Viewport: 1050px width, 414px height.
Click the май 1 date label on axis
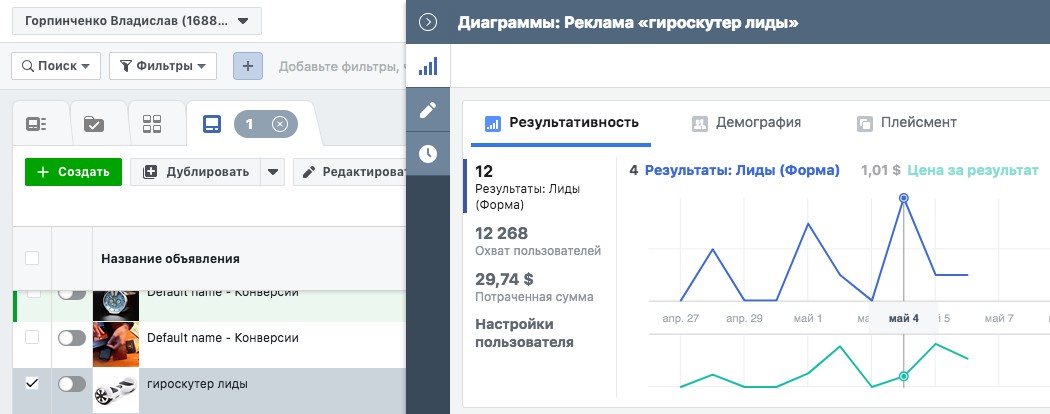coord(808,318)
